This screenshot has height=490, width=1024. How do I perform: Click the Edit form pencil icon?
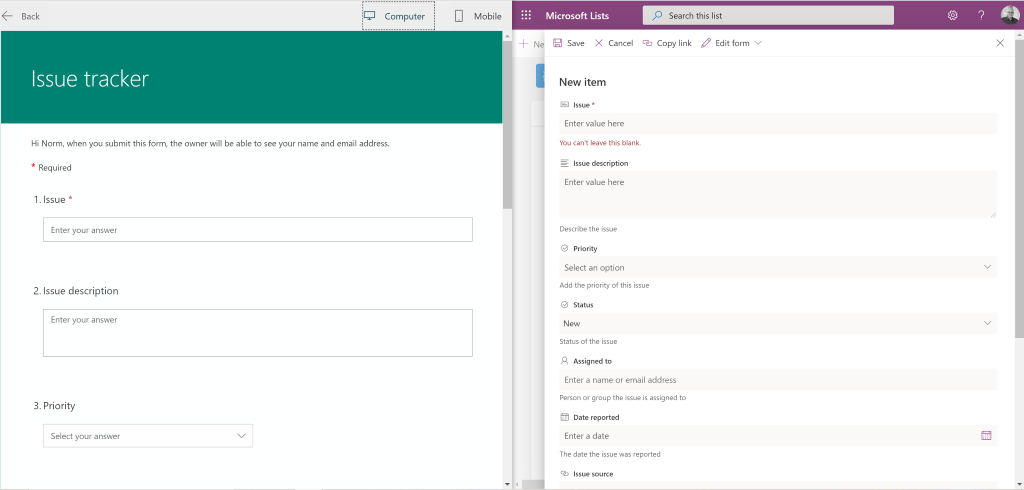(705, 43)
